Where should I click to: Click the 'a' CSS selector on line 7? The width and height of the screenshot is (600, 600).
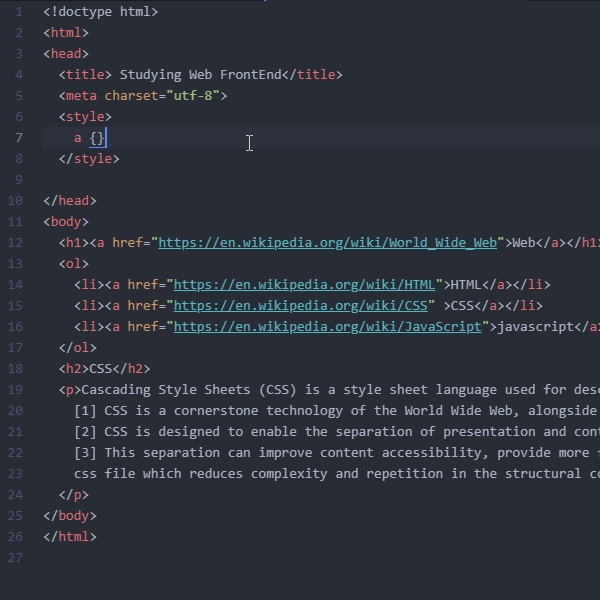[x=78, y=138]
